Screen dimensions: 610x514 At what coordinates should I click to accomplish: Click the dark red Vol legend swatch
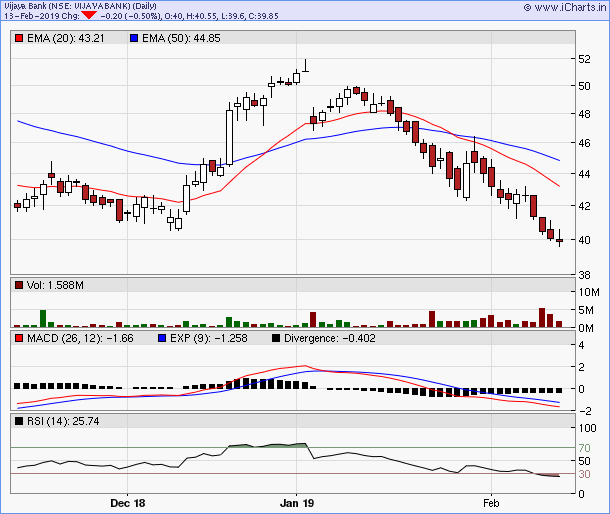[x=19, y=285]
